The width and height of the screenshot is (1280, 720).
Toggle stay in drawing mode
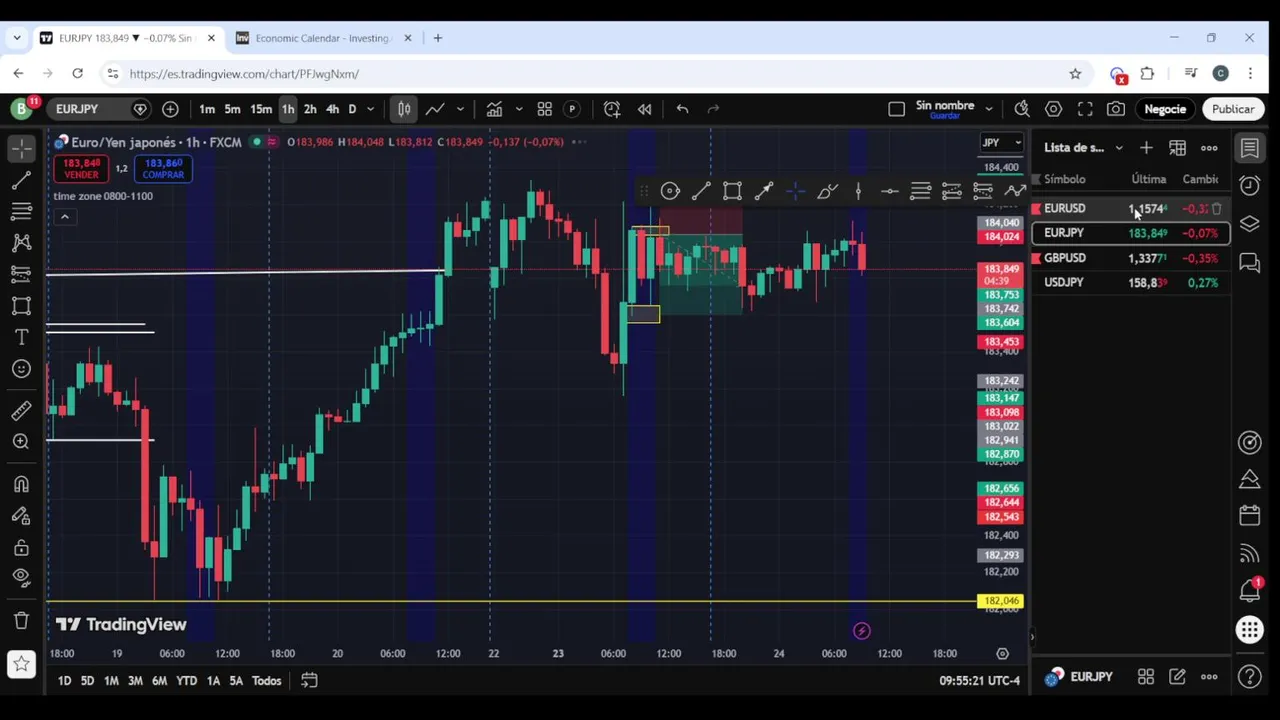point(21,515)
